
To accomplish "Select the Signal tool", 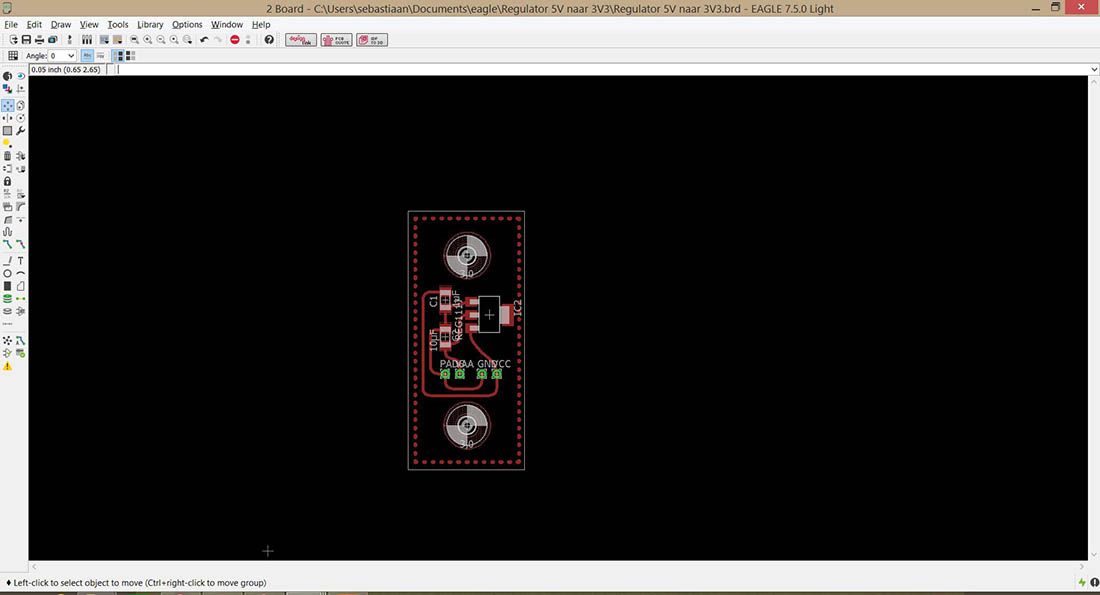I will pos(20,298).
